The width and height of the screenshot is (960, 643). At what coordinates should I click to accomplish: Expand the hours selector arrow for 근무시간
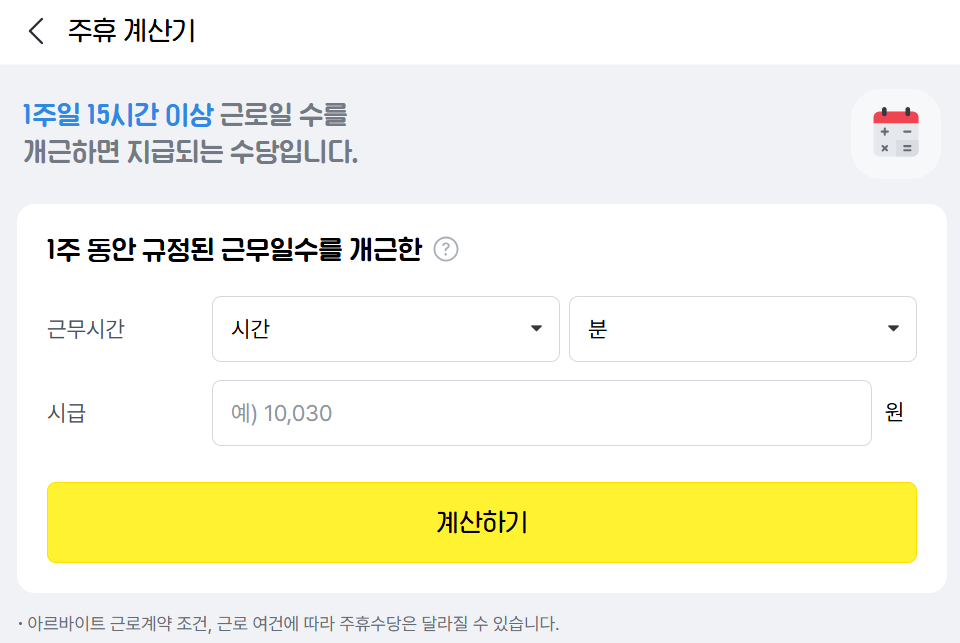(535, 328)
